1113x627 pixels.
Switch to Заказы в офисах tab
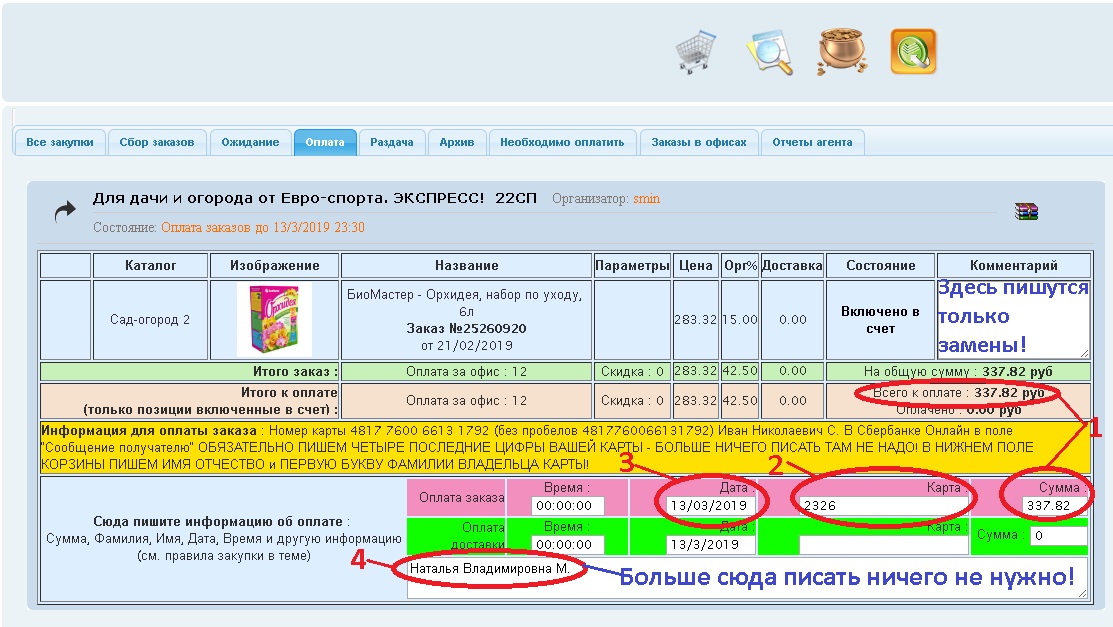coord(699,143)
